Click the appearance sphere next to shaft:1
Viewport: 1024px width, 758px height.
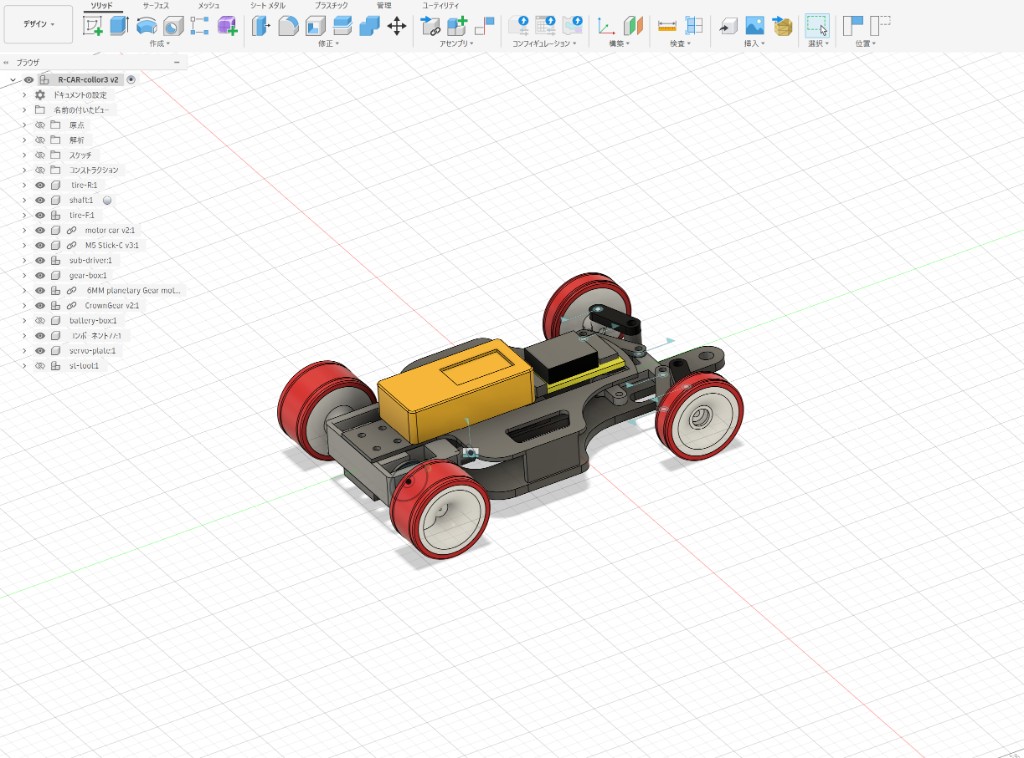pyautogui.click(x=107, y=200)
